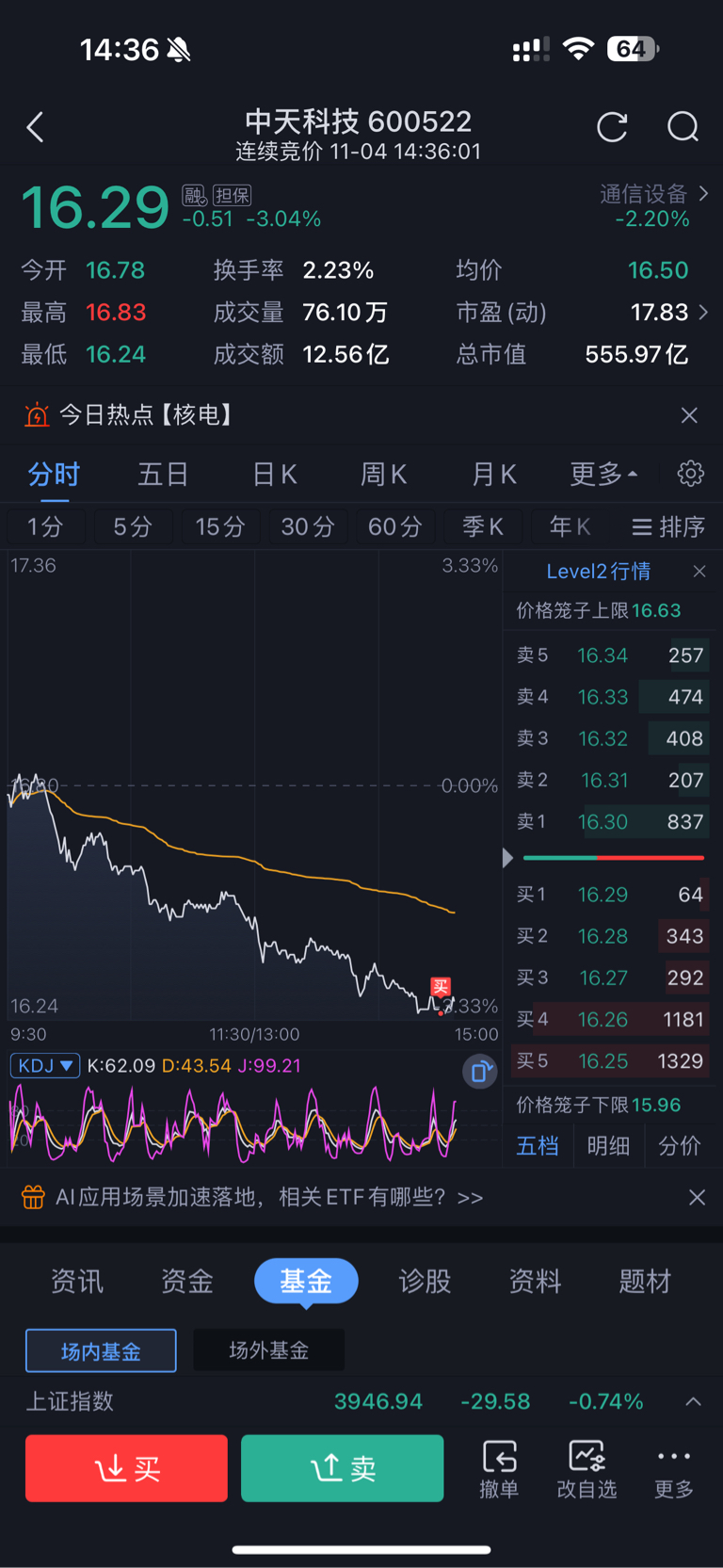Switch to 周K chart tab
723x1568 pixels.
(x=383, y=474)
